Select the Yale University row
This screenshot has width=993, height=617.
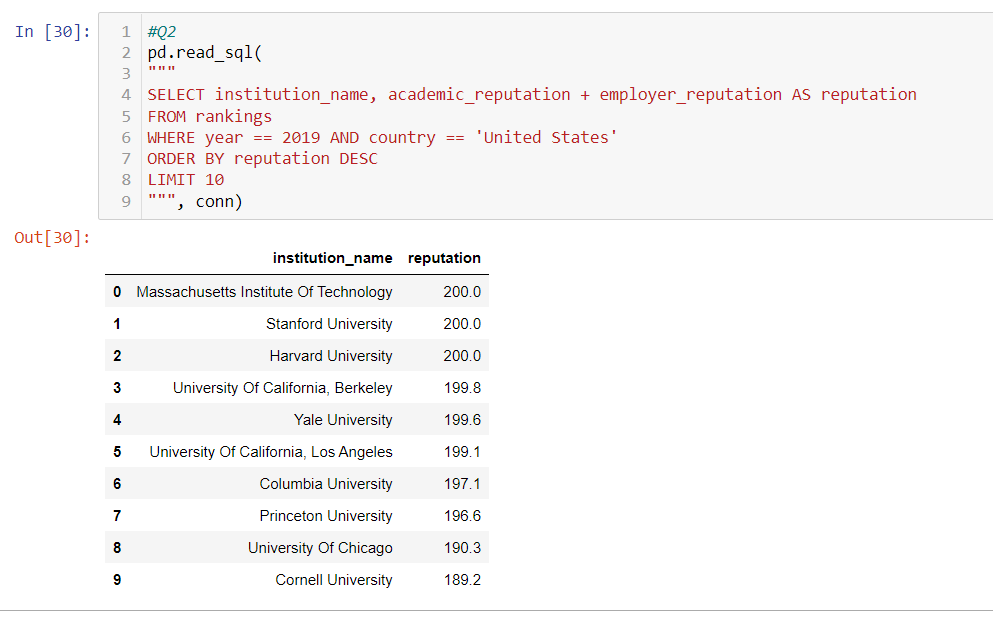(343, 419)
